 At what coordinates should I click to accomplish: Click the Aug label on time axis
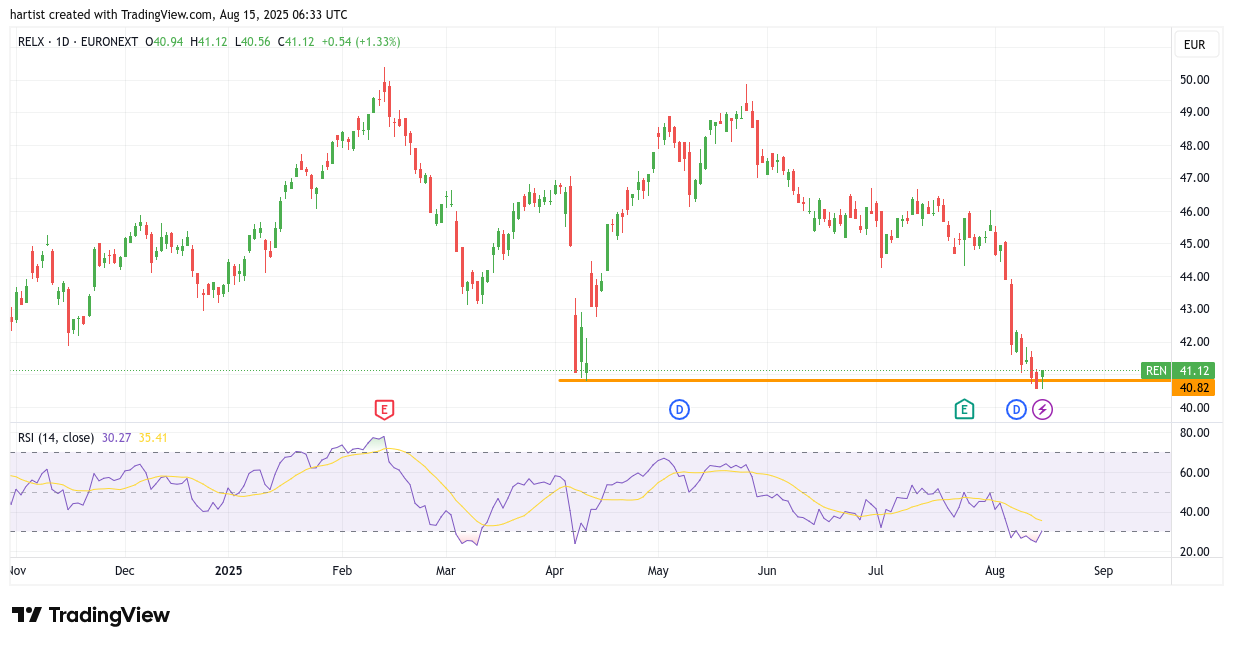[995, 571]
